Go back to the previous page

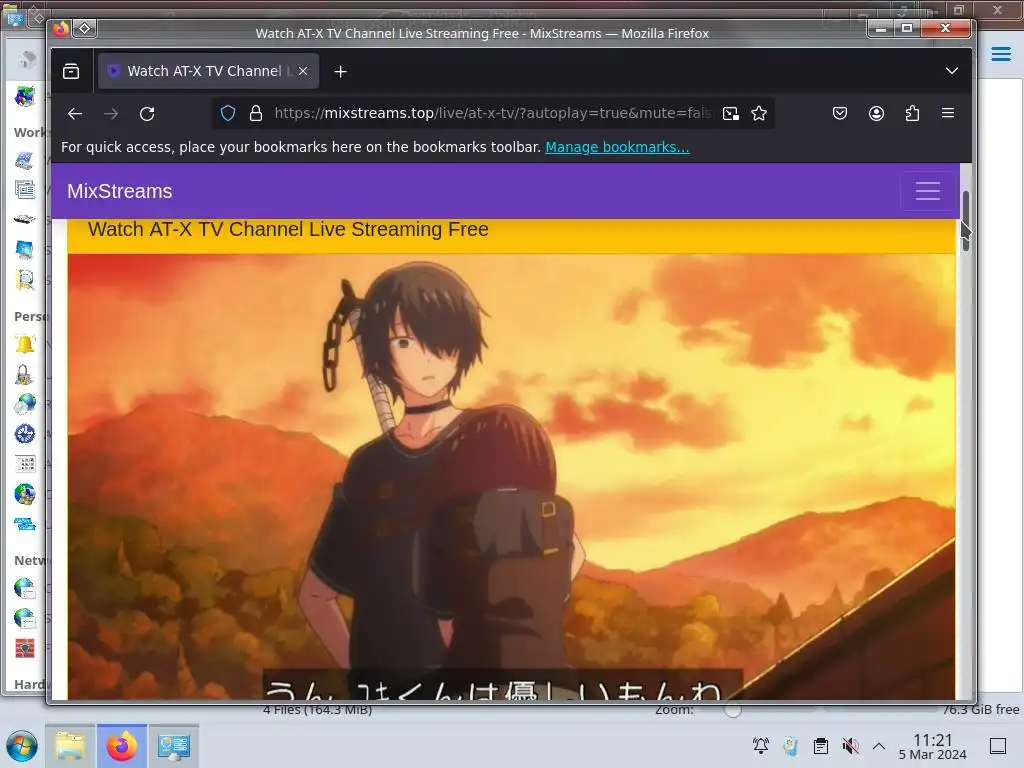click(x=74, y=114)
